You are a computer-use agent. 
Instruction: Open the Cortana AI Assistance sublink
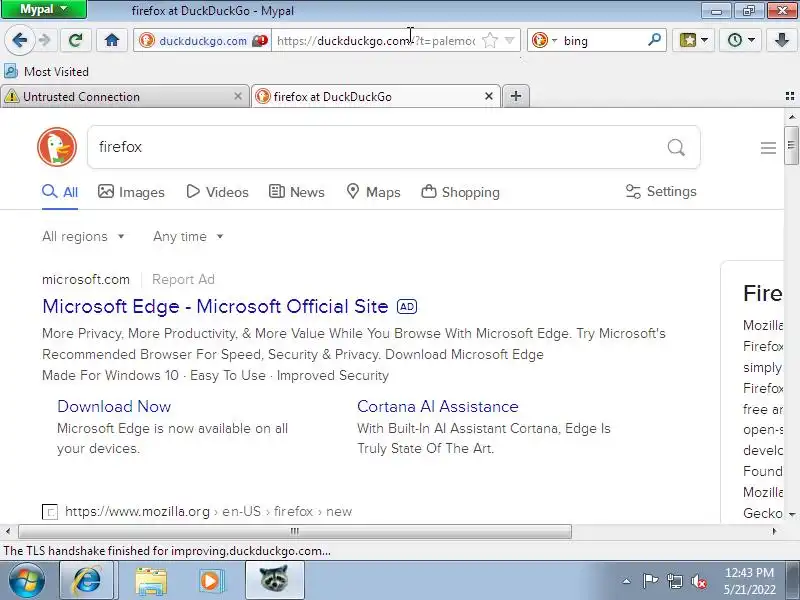tap(438, 406)
